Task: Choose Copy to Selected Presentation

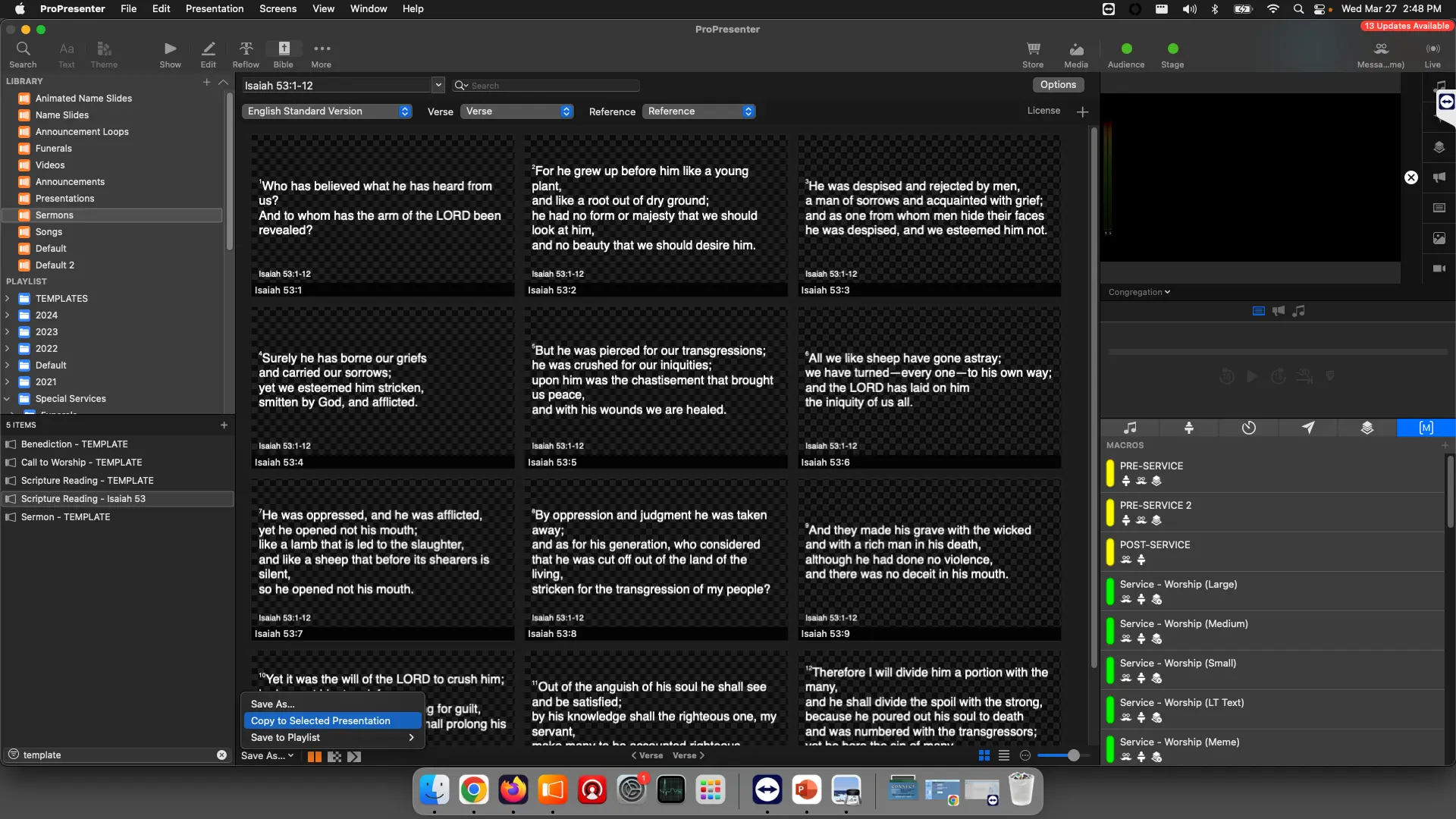Action: pos(321,720)
